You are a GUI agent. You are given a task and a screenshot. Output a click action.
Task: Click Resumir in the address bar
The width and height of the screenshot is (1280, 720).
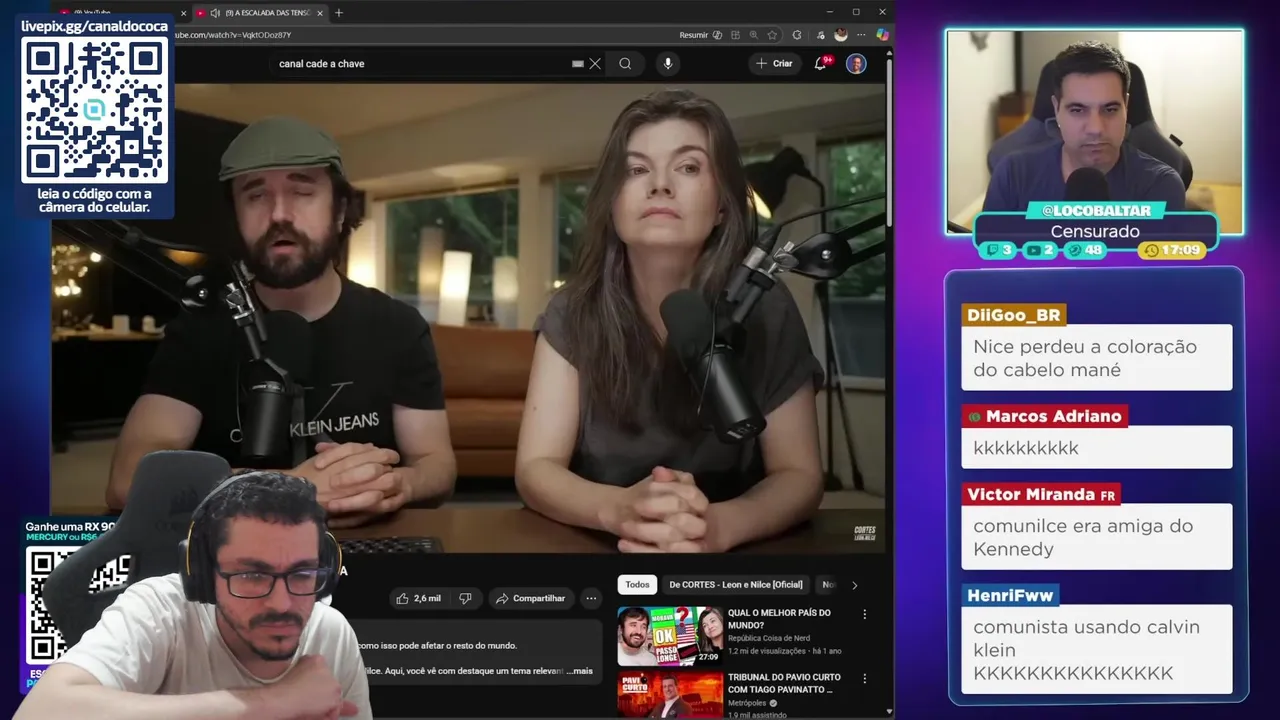tap(694, 35)
